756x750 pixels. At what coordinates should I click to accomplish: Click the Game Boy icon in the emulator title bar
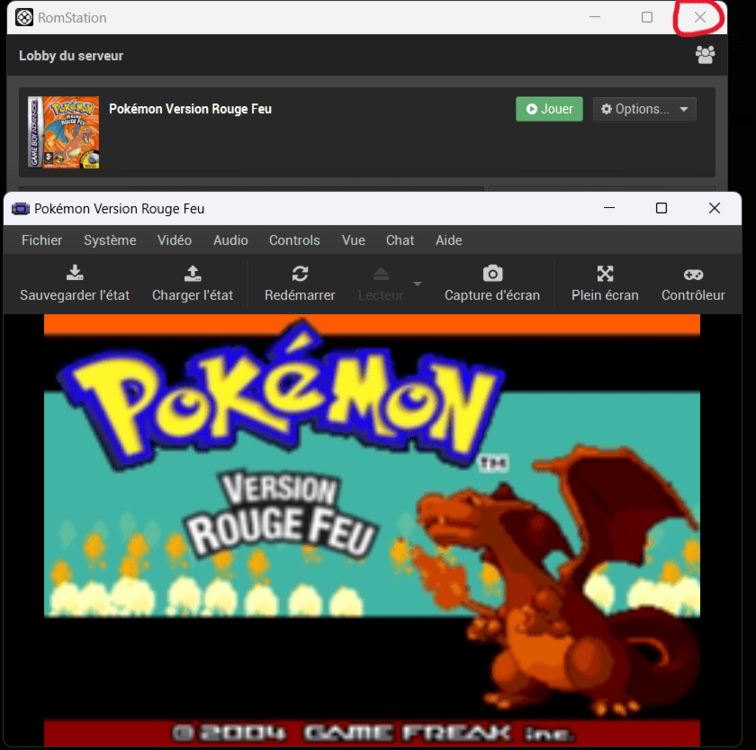21,209
